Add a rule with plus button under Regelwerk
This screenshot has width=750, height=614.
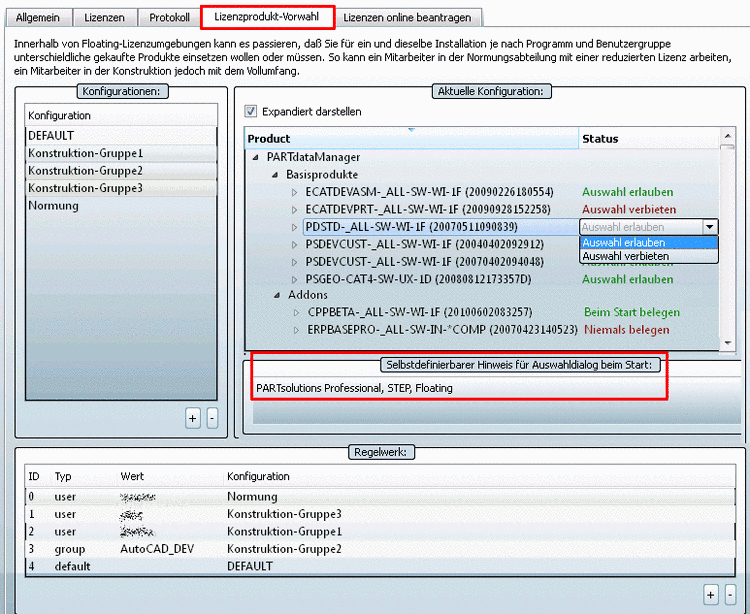pyautogui.click(x=711, y=595)
